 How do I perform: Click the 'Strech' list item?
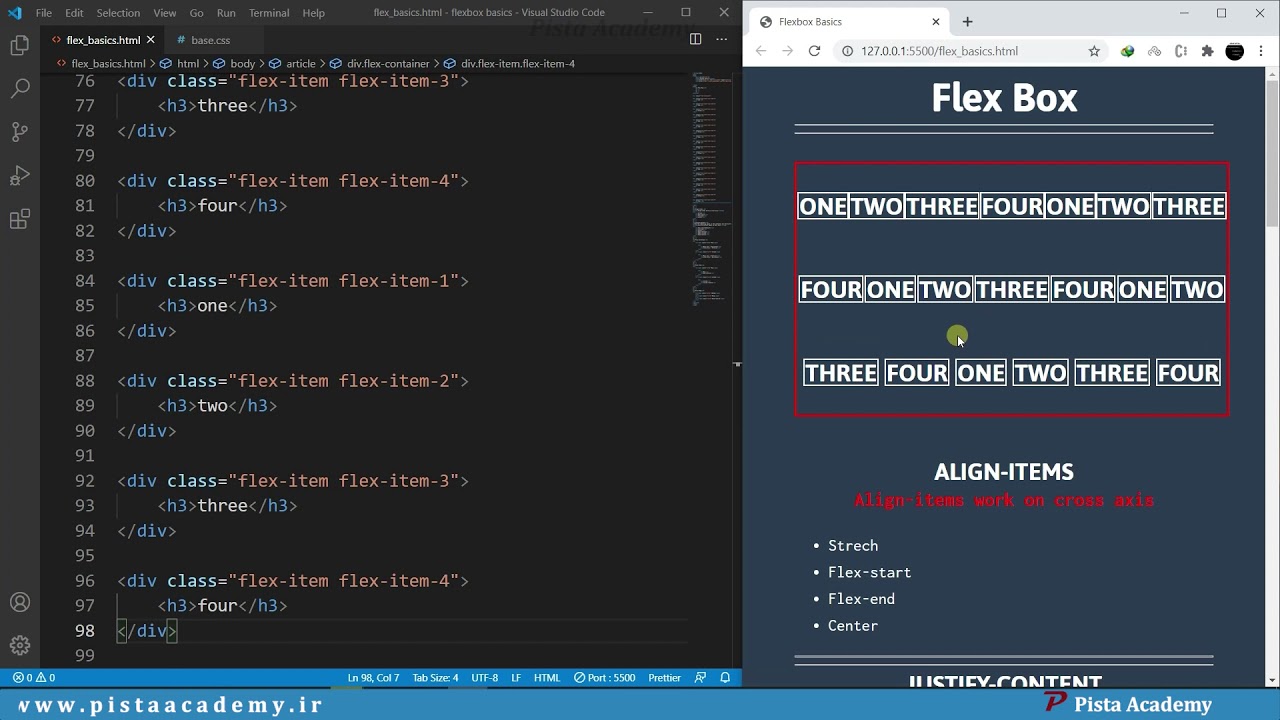tap(853, 546)
